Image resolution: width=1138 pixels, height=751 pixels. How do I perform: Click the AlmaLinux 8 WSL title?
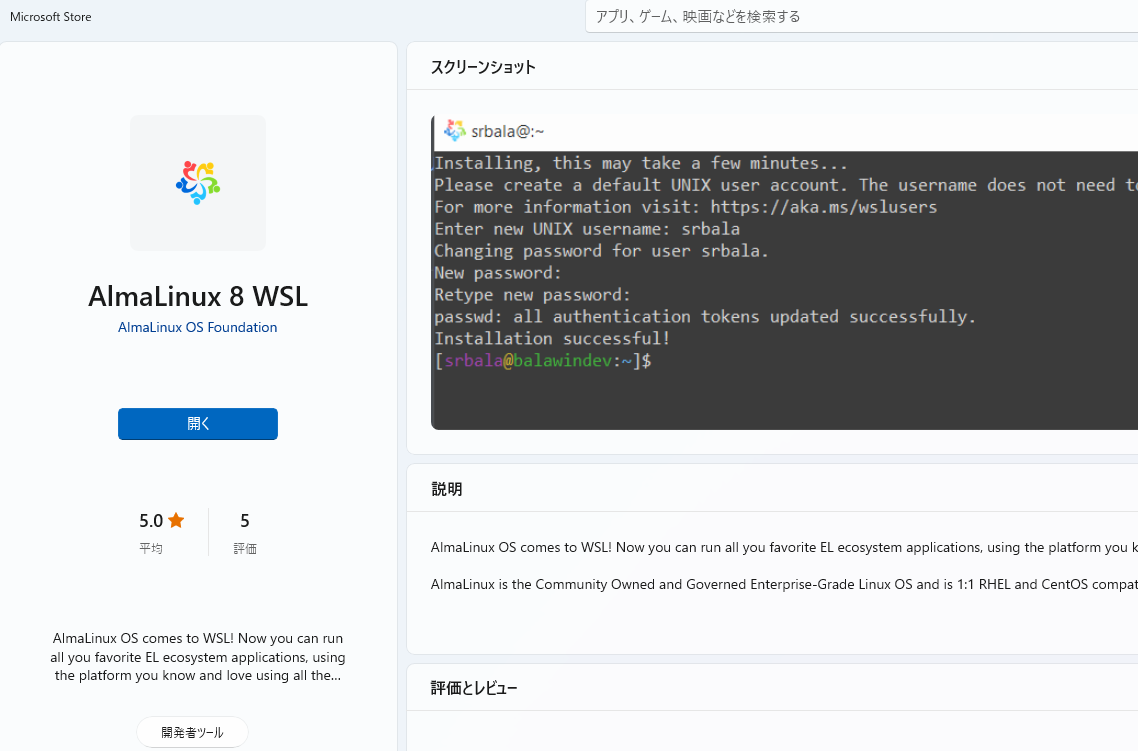coord(198,296)
